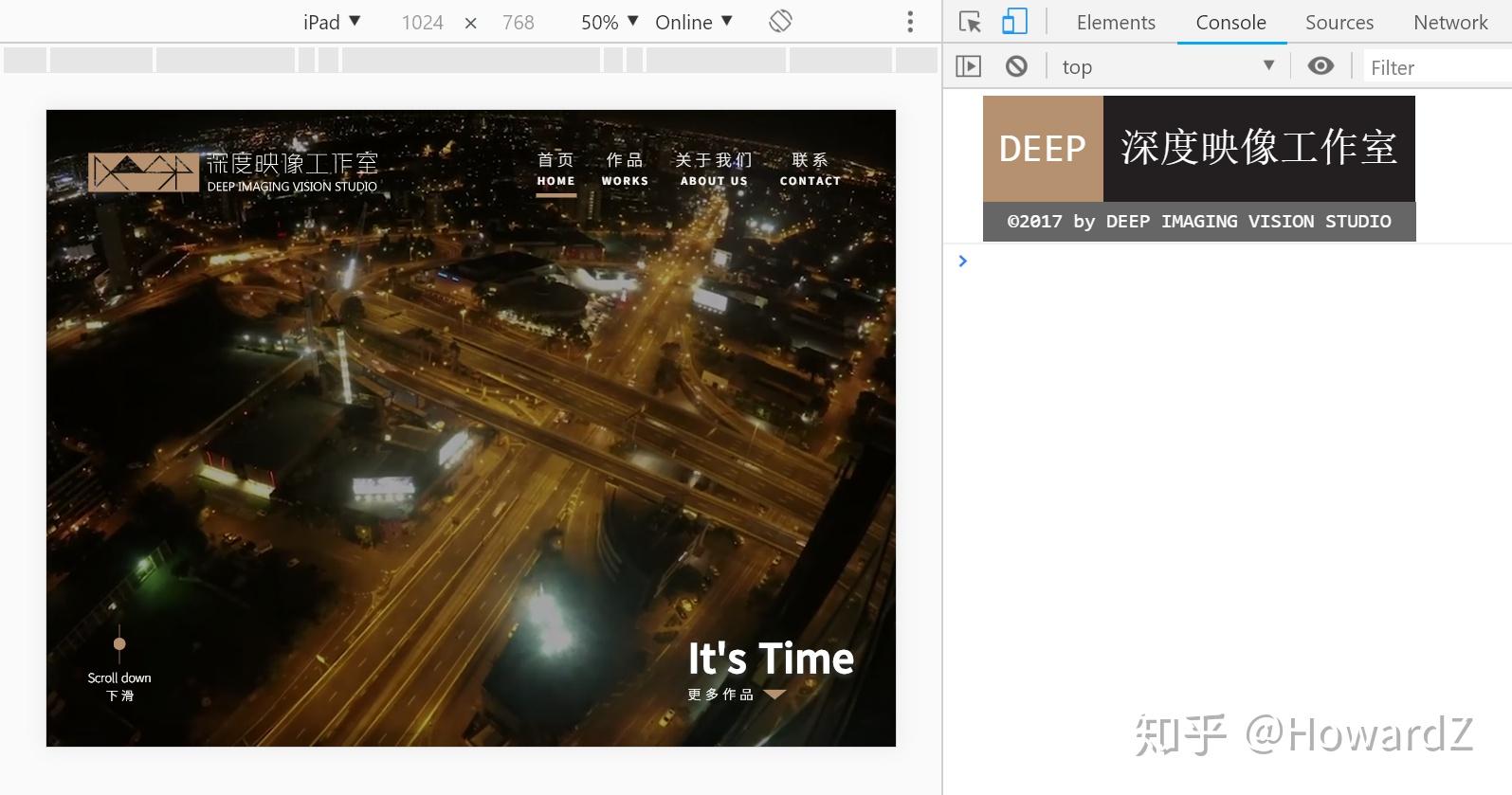Click the 深度映像工作室 site title text
1512x795 pixels.
[x=292, y=163]
